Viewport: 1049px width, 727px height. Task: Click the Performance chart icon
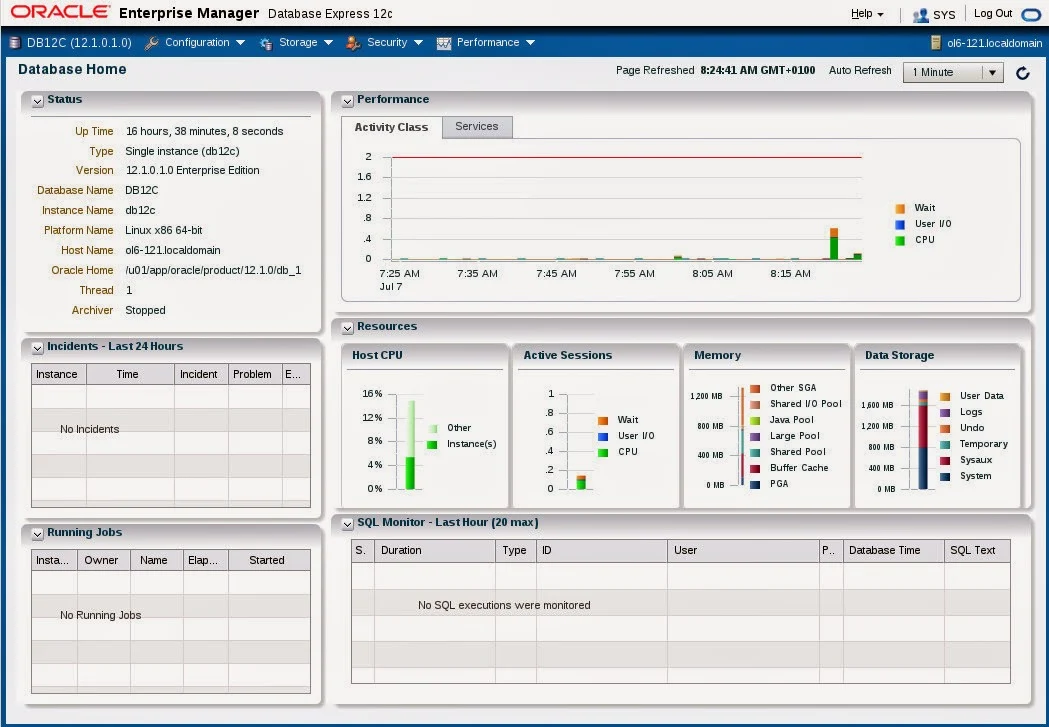tap(444, 43)
